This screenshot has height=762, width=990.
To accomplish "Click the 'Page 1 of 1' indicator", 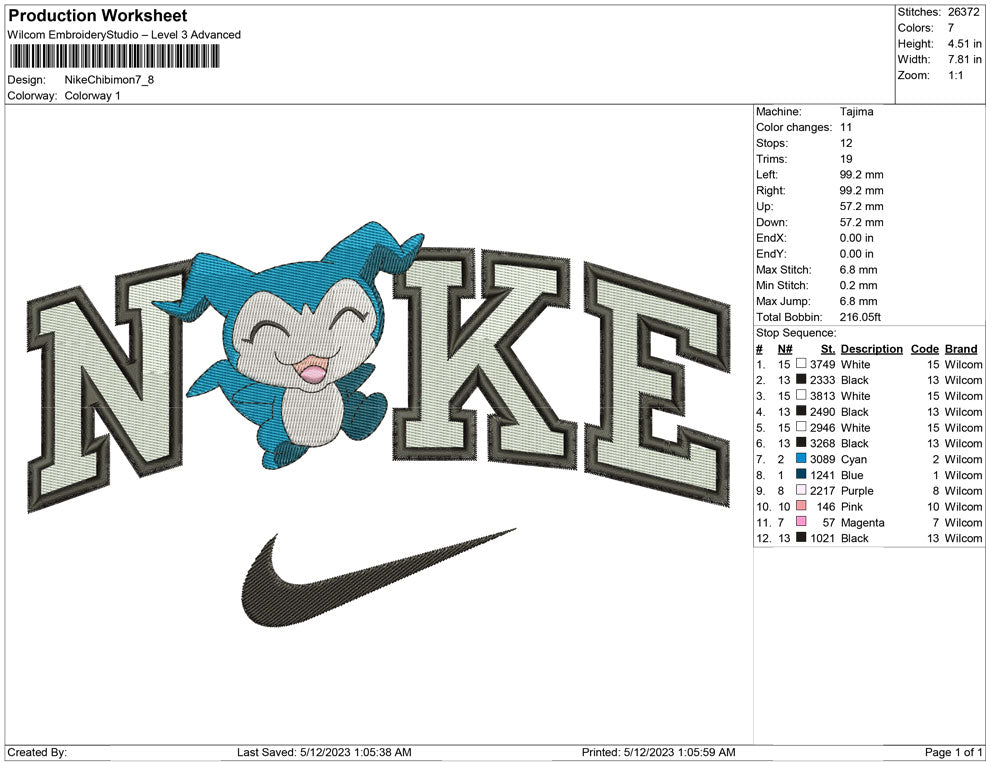I will click(953, 752).
